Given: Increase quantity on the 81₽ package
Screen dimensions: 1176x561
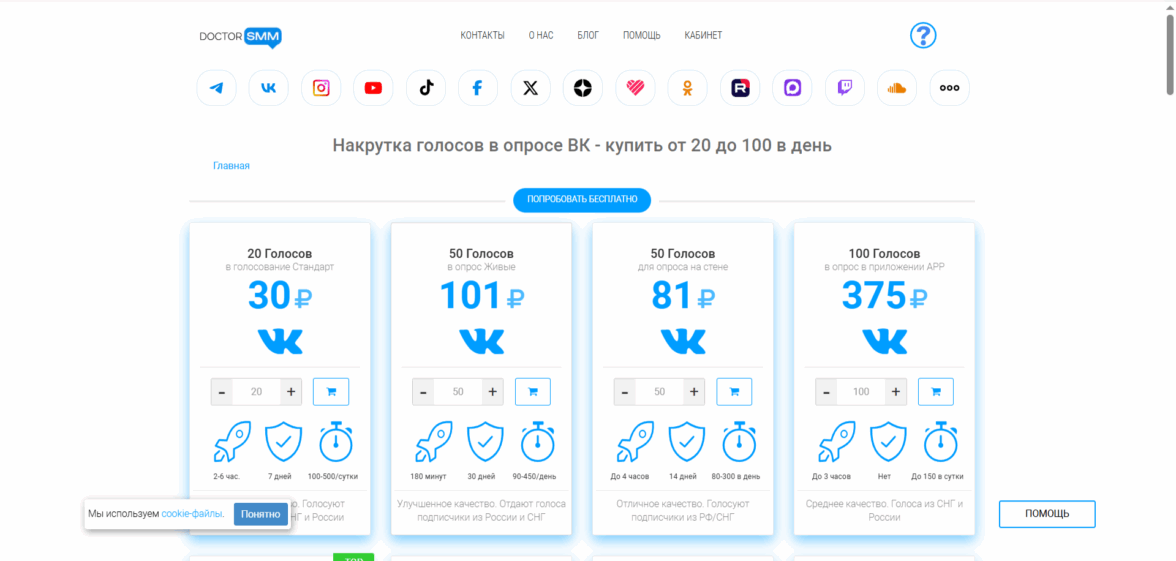Looking at the screenshot, I should point(694,392).
